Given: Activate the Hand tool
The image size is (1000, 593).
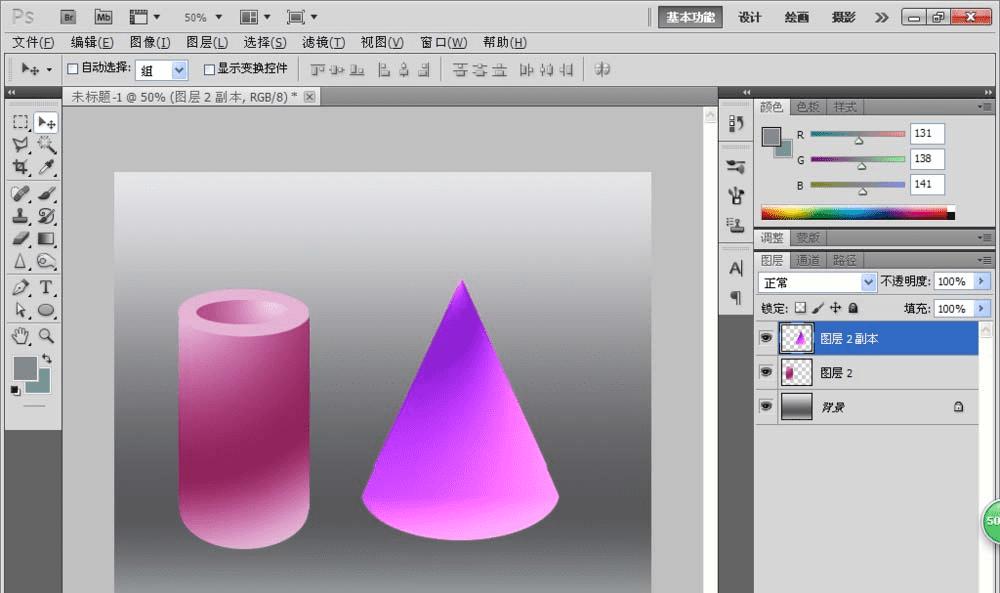Looking at the screenshot, I should point(20,335).
